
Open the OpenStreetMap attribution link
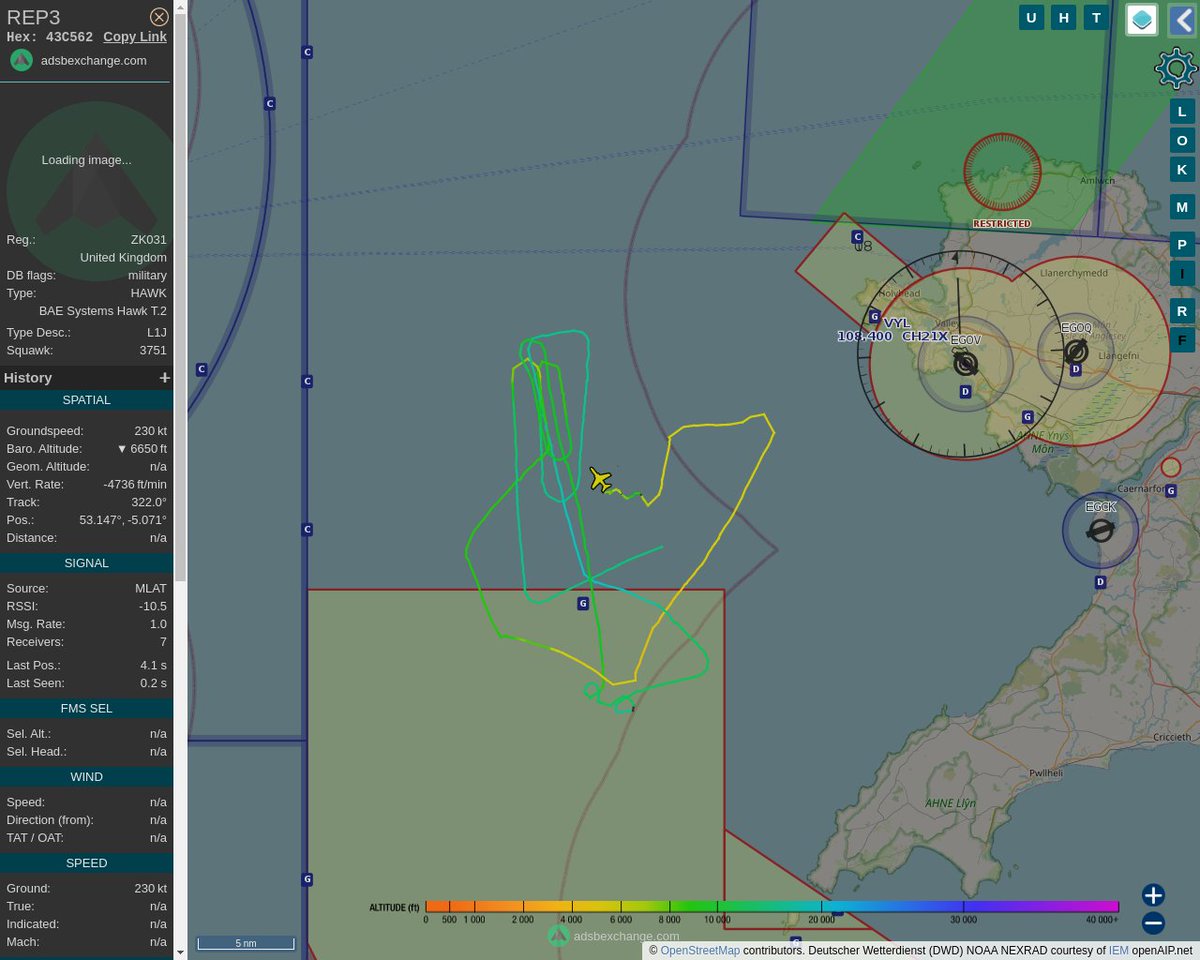coord(699,950)
